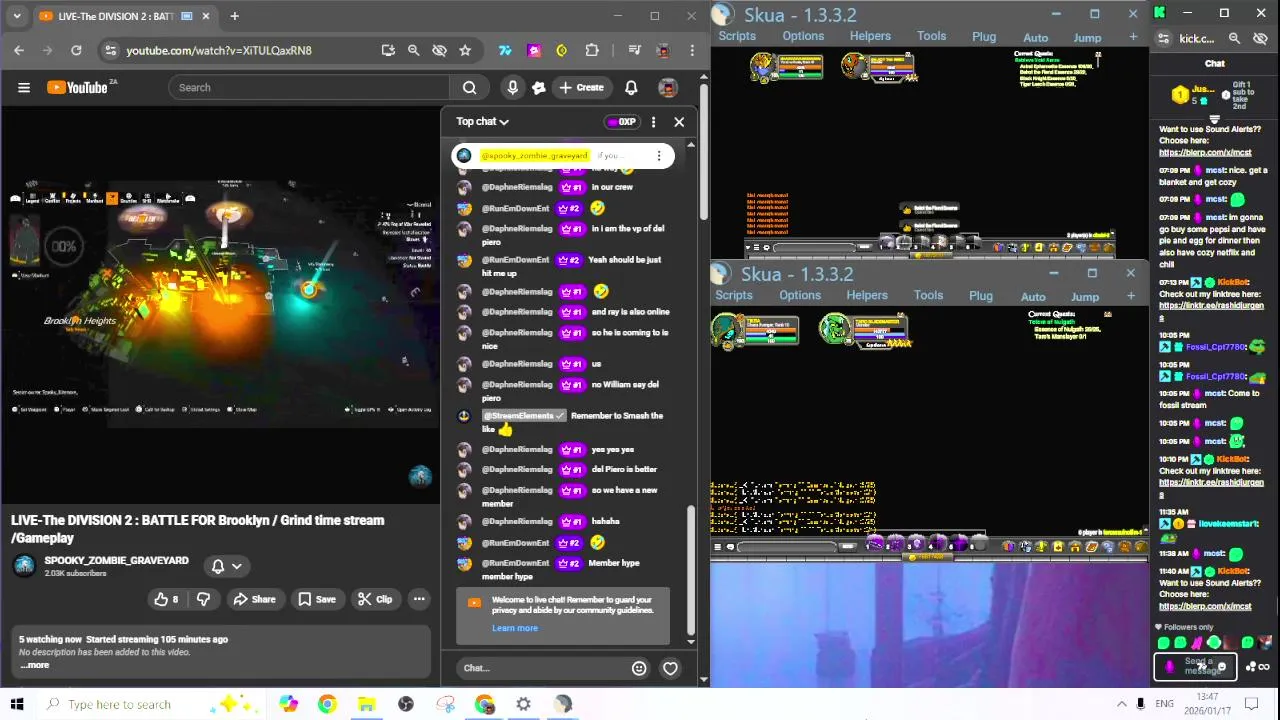Open the YouTube hamburger guide menu

click(x=24, y=87)
